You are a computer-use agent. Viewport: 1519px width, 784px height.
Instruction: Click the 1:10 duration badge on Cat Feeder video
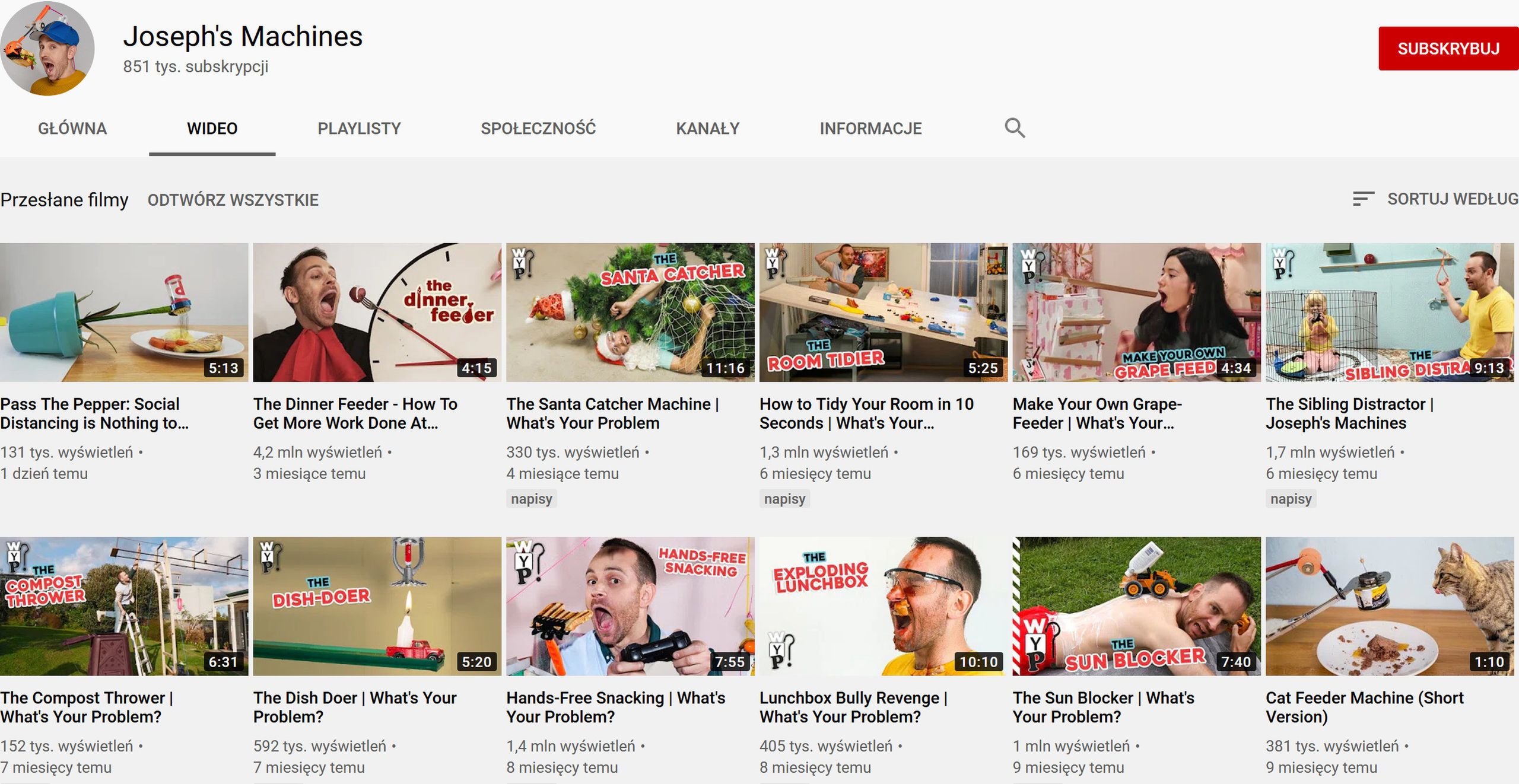point(1489,662)
